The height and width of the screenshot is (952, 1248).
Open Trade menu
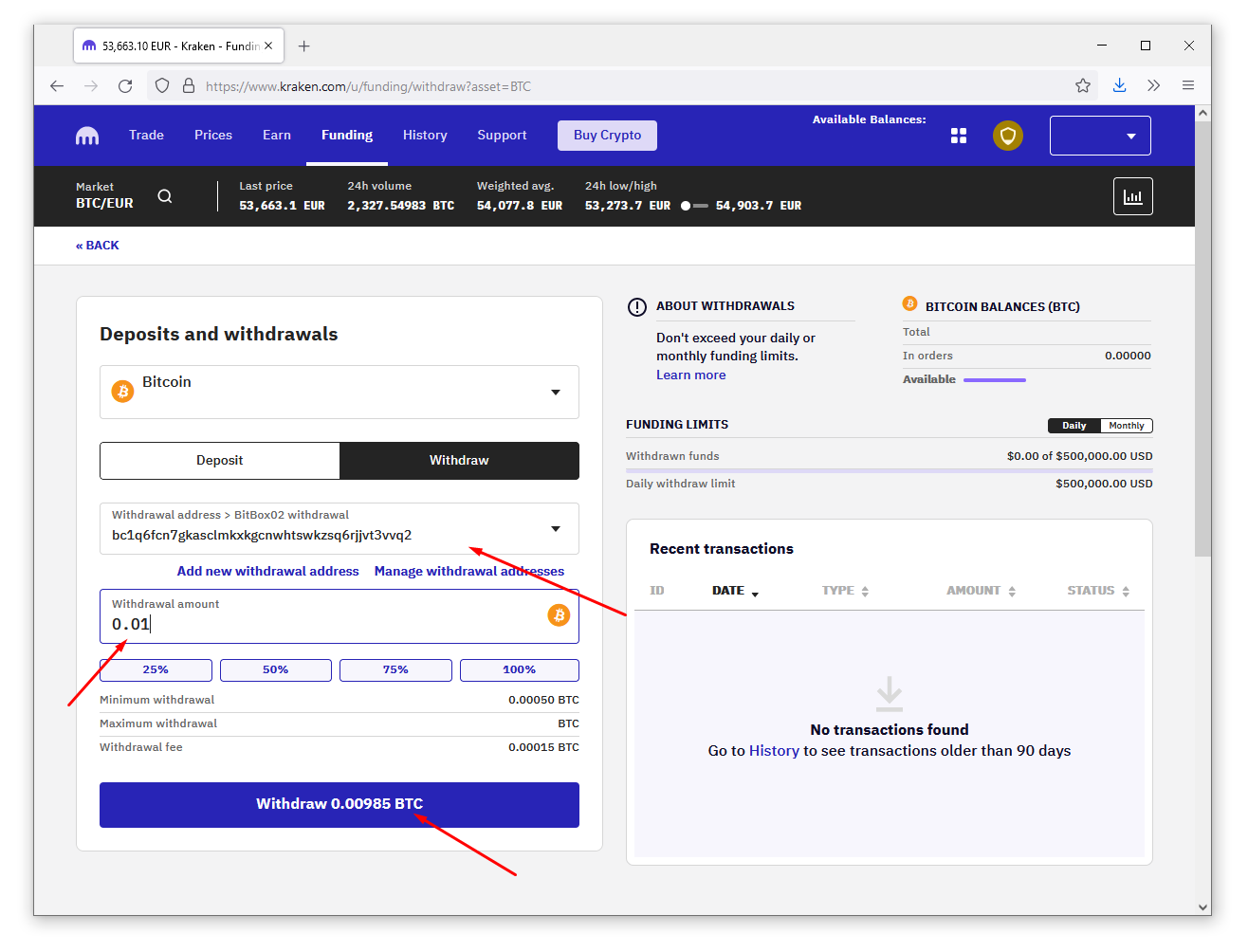click(x=146, y=136)
